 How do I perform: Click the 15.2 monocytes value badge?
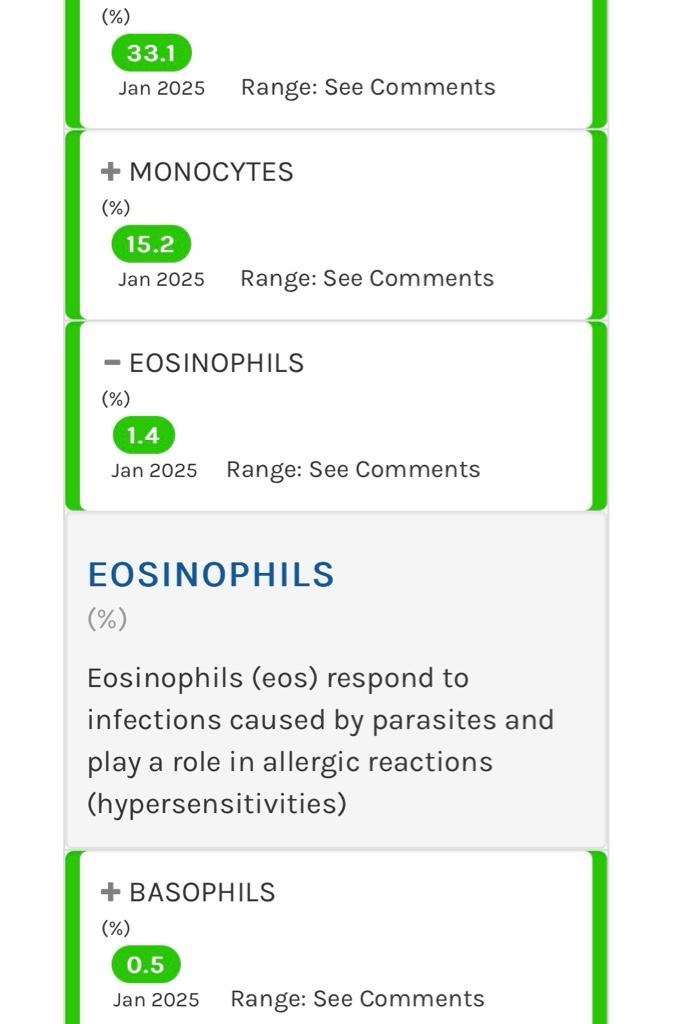click(150, 245)
